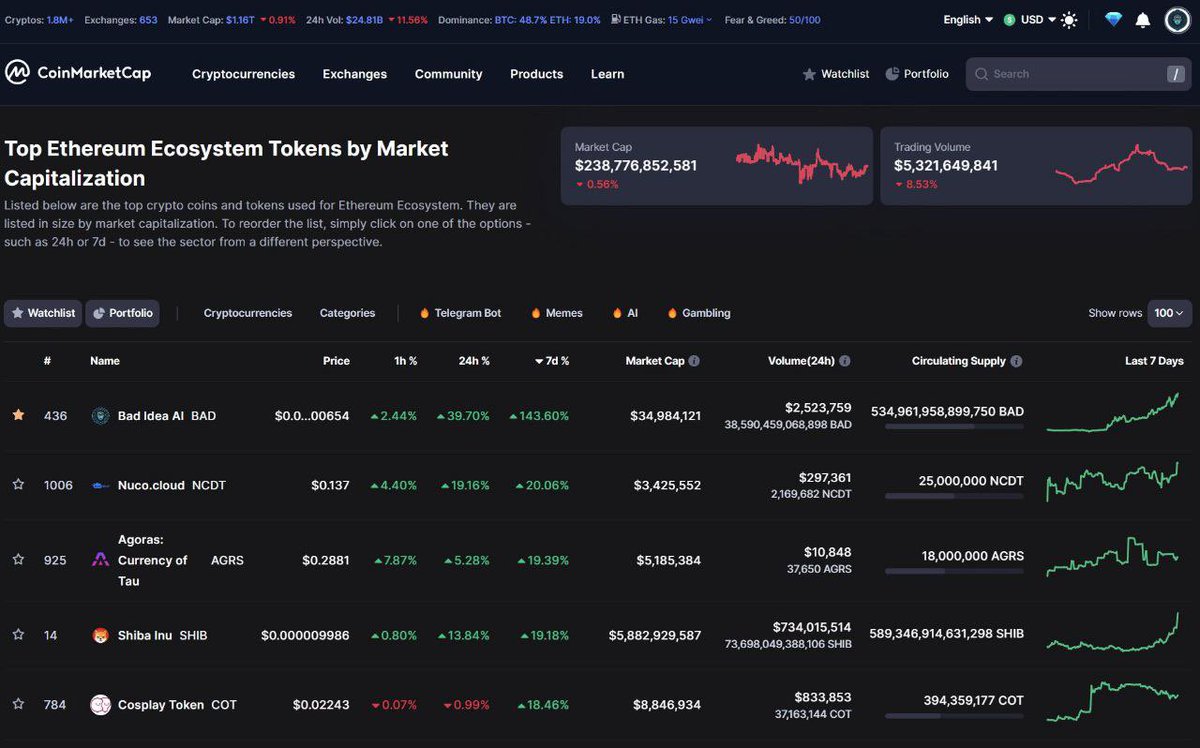Open the Shiba Inu 7-day sparkline chart

pos(1113,630)
